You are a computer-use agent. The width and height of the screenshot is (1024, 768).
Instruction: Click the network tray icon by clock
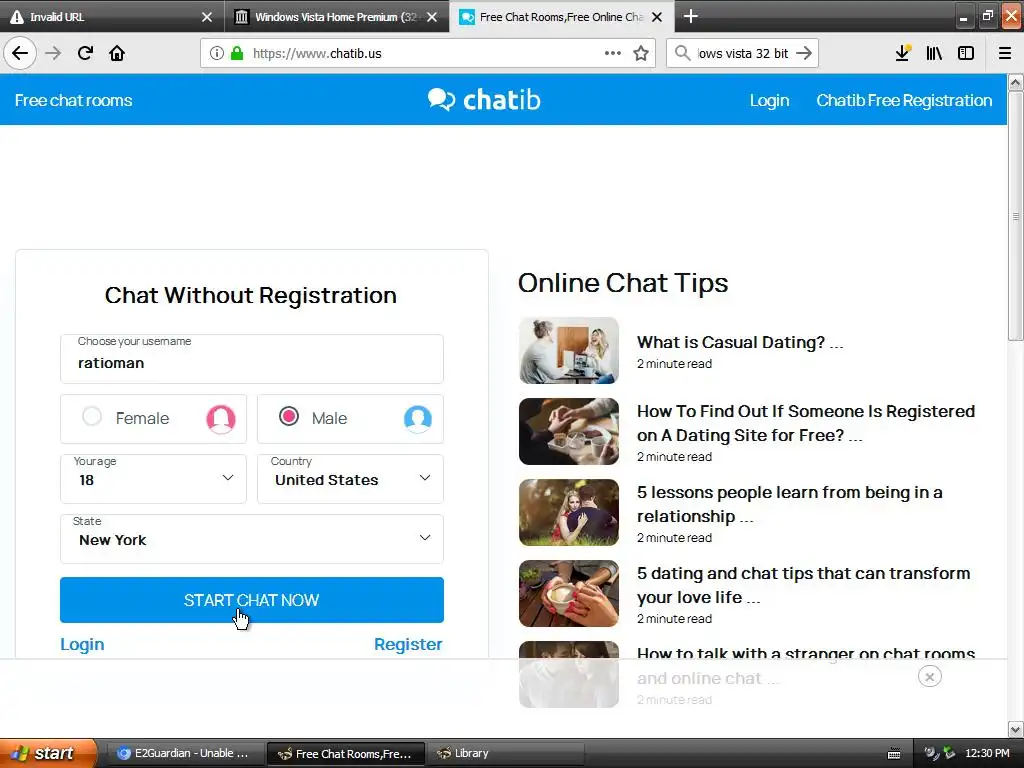pyautogui.click(x=949, y=753)
